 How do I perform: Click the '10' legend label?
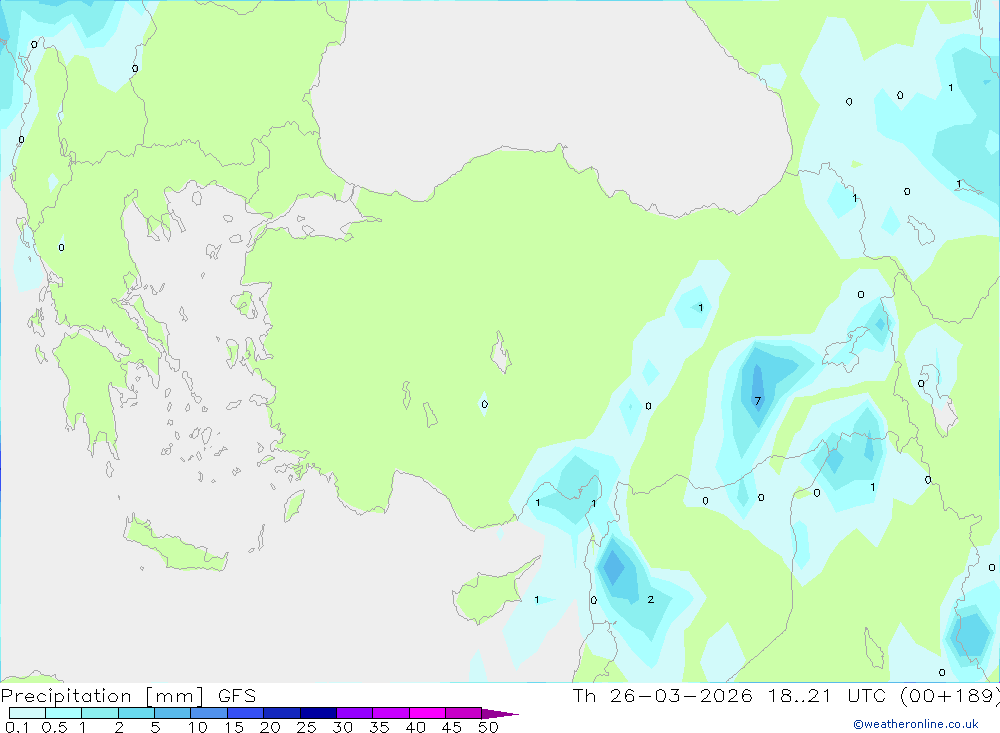[x=197, y=727]
